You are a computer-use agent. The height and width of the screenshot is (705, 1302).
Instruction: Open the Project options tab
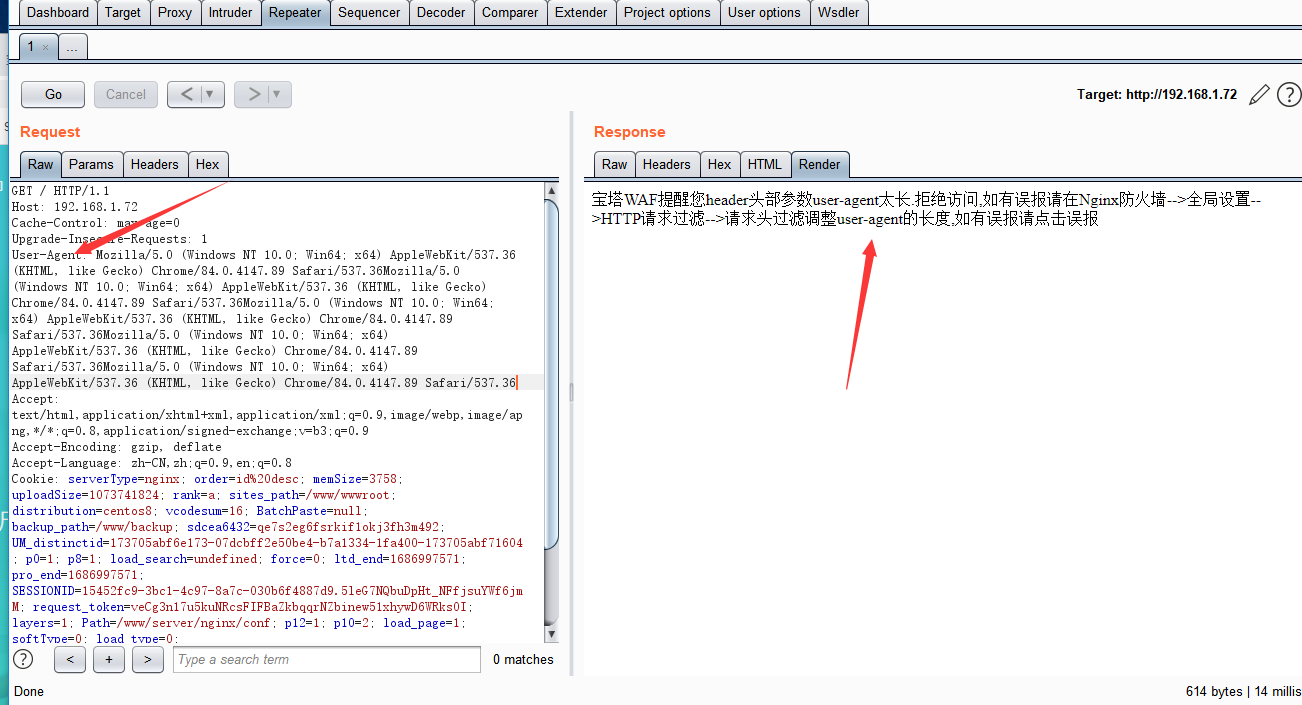667,13
